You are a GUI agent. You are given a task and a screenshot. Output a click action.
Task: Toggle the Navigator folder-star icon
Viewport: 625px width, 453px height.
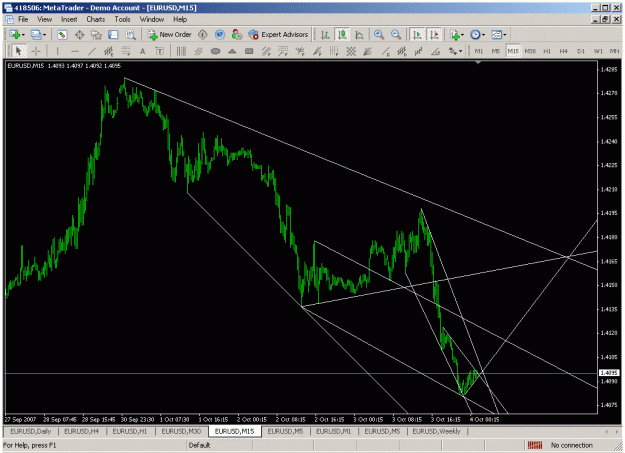click(96, 35)
